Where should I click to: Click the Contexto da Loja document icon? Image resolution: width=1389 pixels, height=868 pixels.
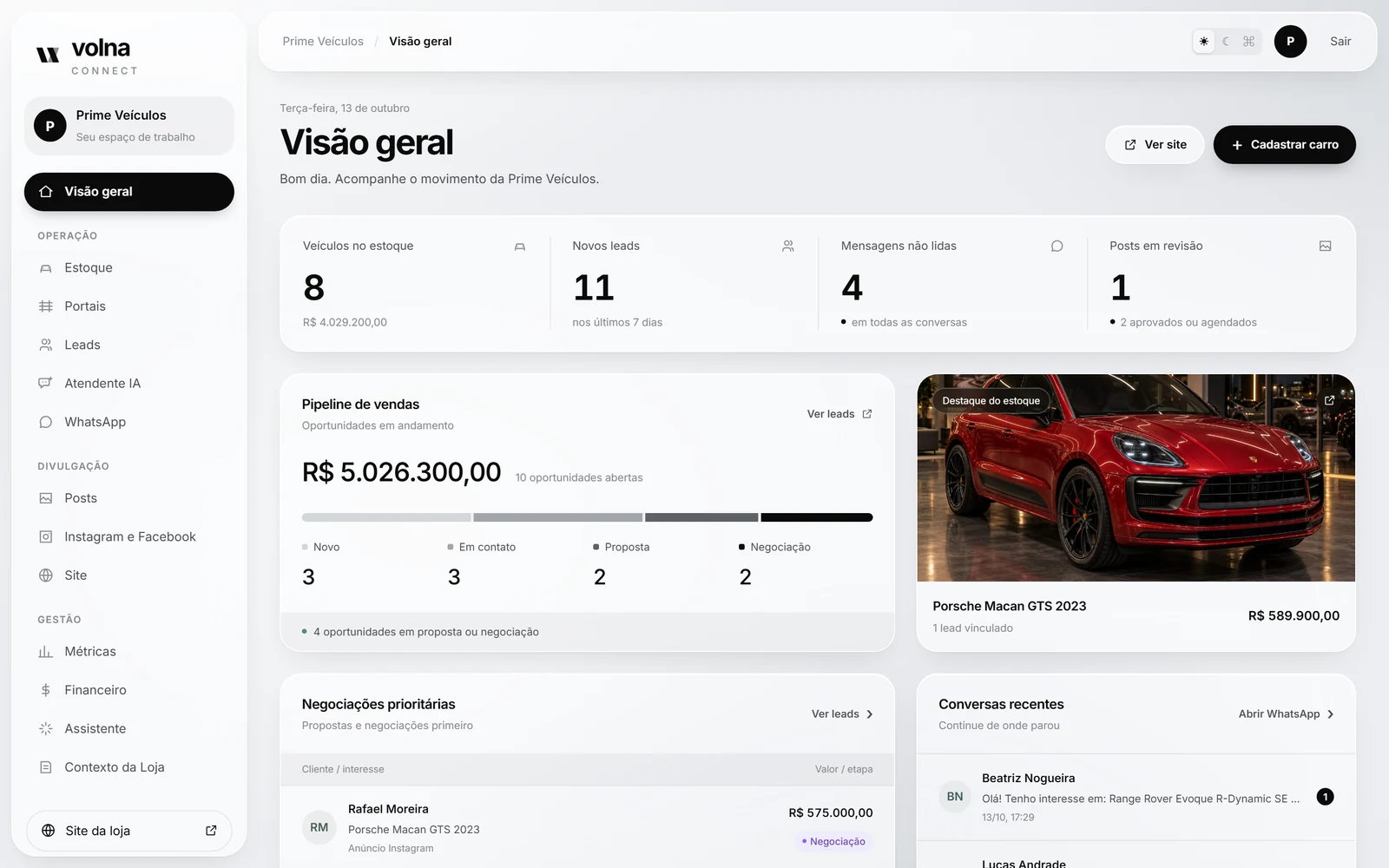46,767
